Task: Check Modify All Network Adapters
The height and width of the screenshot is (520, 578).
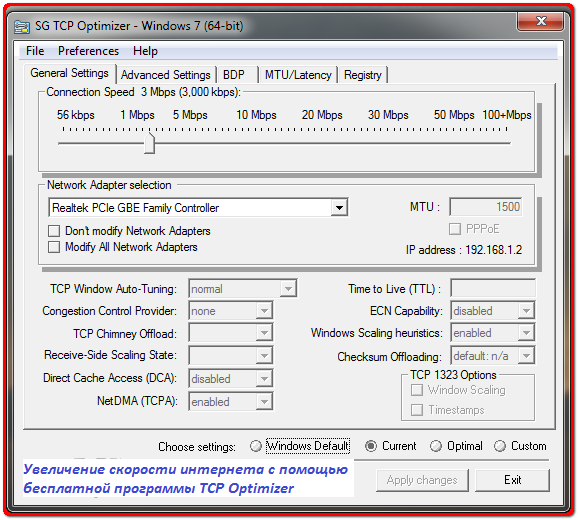Action: (54, 247)
